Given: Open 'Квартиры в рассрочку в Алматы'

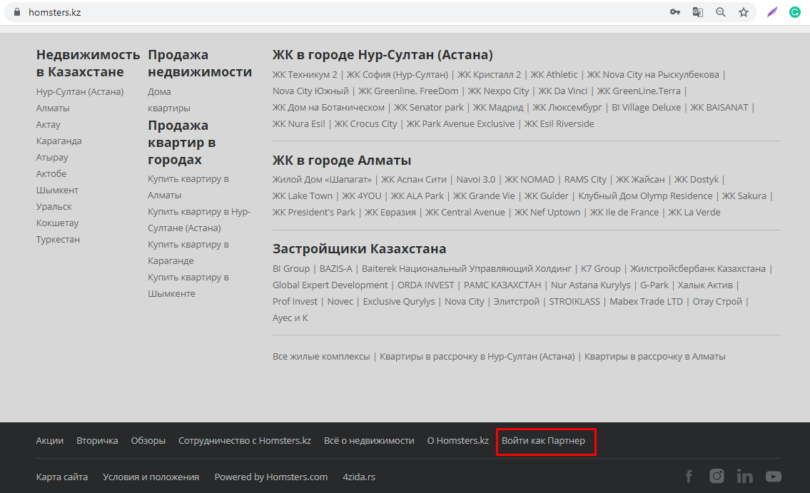Looking at the screenshot, I should click(654, 356).
